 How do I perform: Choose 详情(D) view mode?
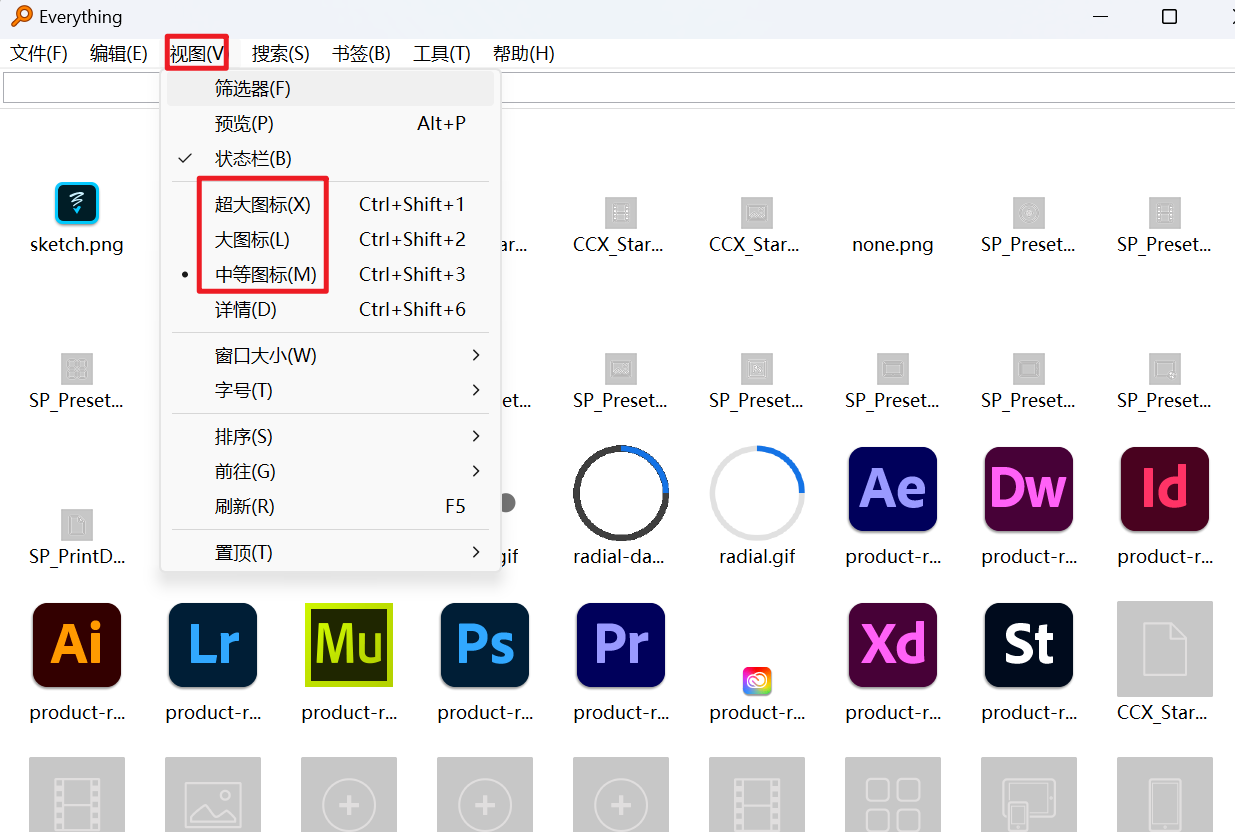click(x=330, y=309)
